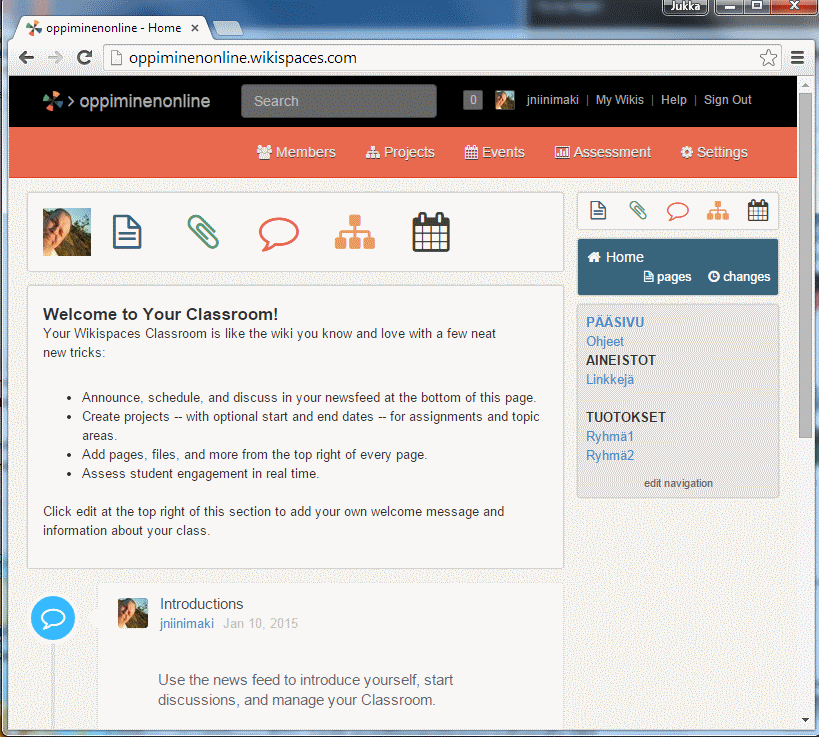
Task: Open the pages link in sidebar
Action: 668,276
